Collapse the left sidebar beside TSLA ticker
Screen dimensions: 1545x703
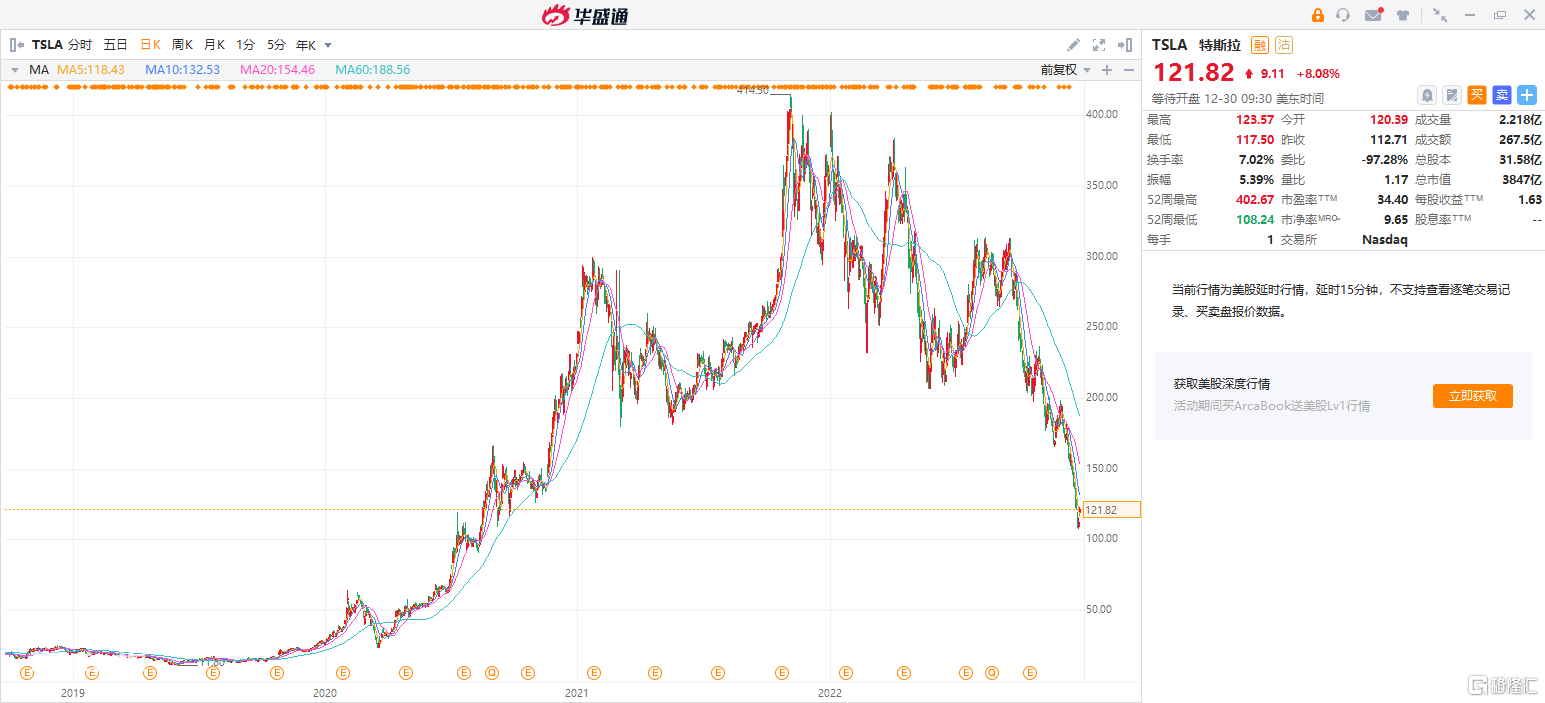(16, 45)
